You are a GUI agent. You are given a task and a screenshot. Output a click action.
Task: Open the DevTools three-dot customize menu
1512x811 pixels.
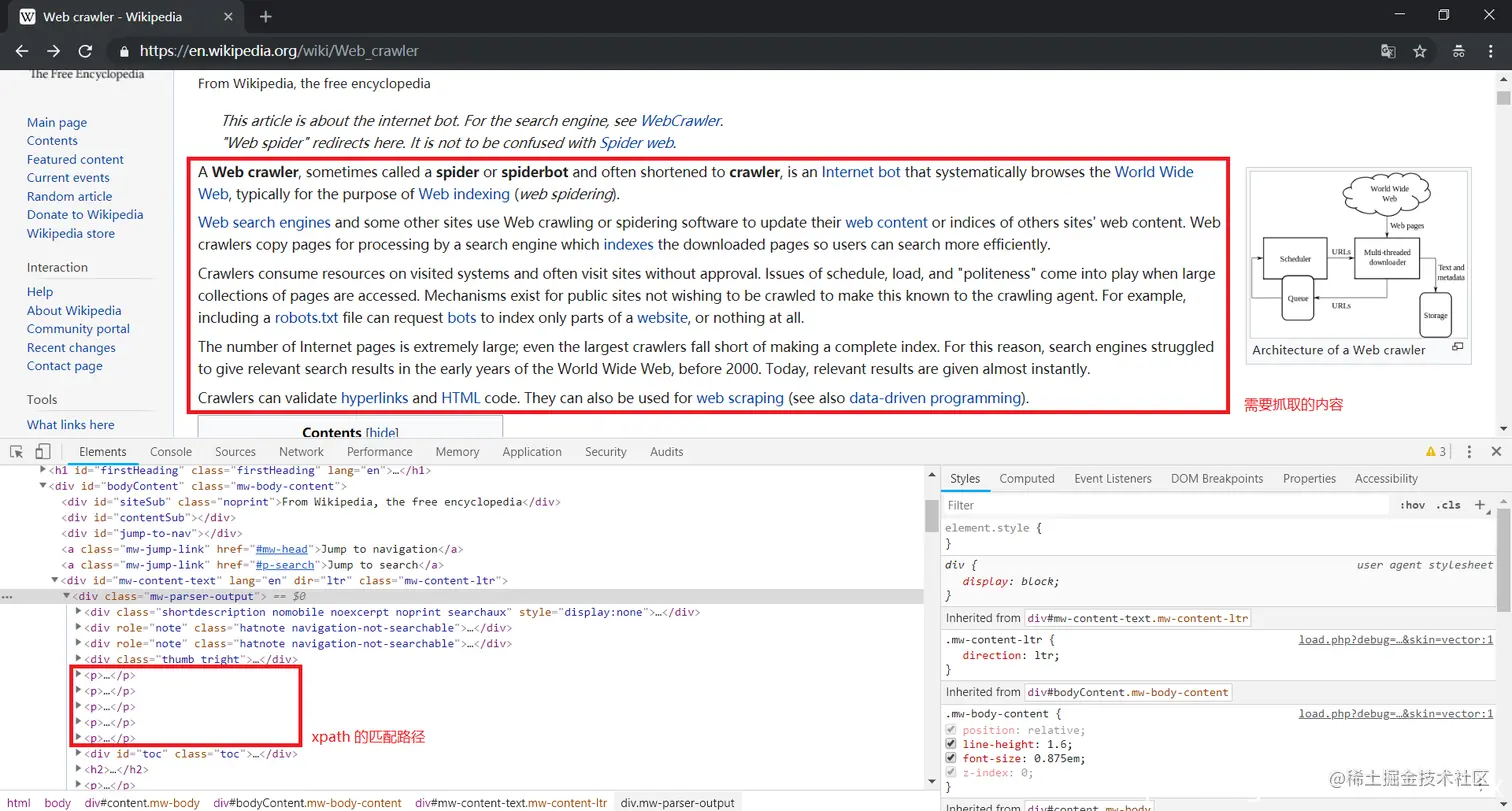tap(1469, 452)
